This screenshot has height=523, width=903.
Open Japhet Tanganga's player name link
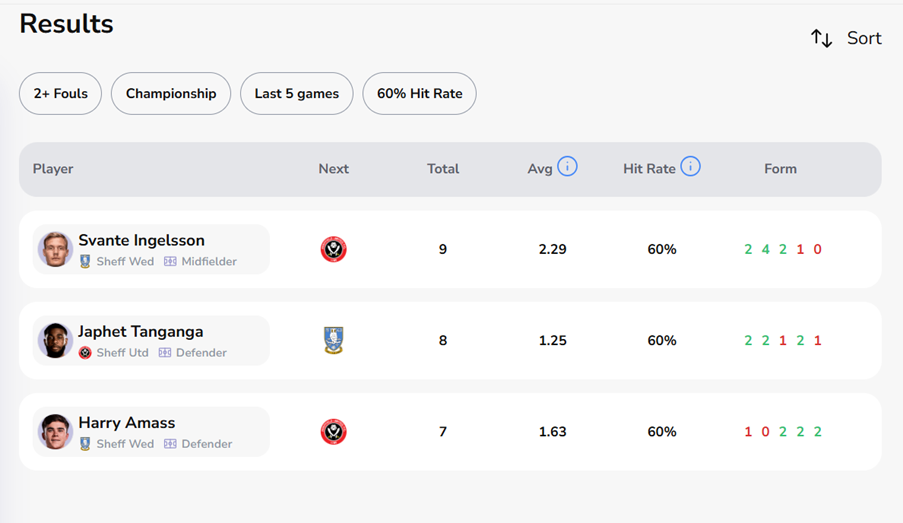click(141, 332)
